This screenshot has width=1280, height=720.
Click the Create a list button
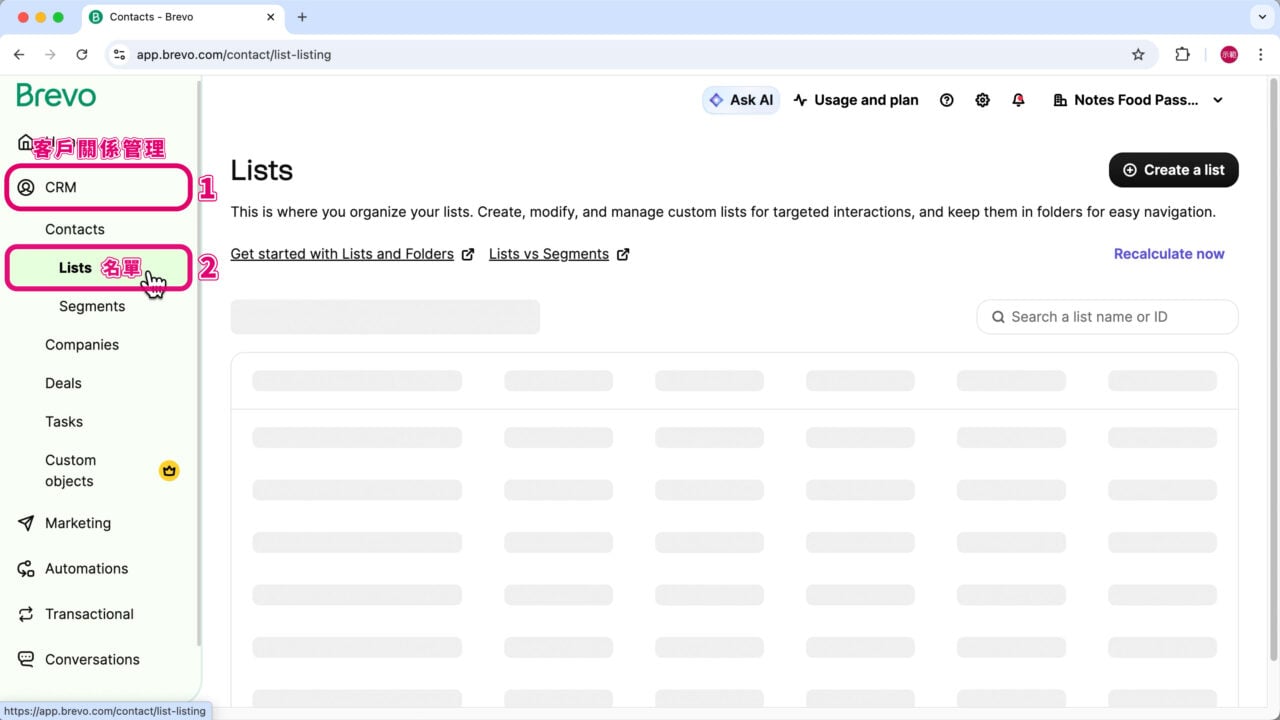pos(1173,169)
